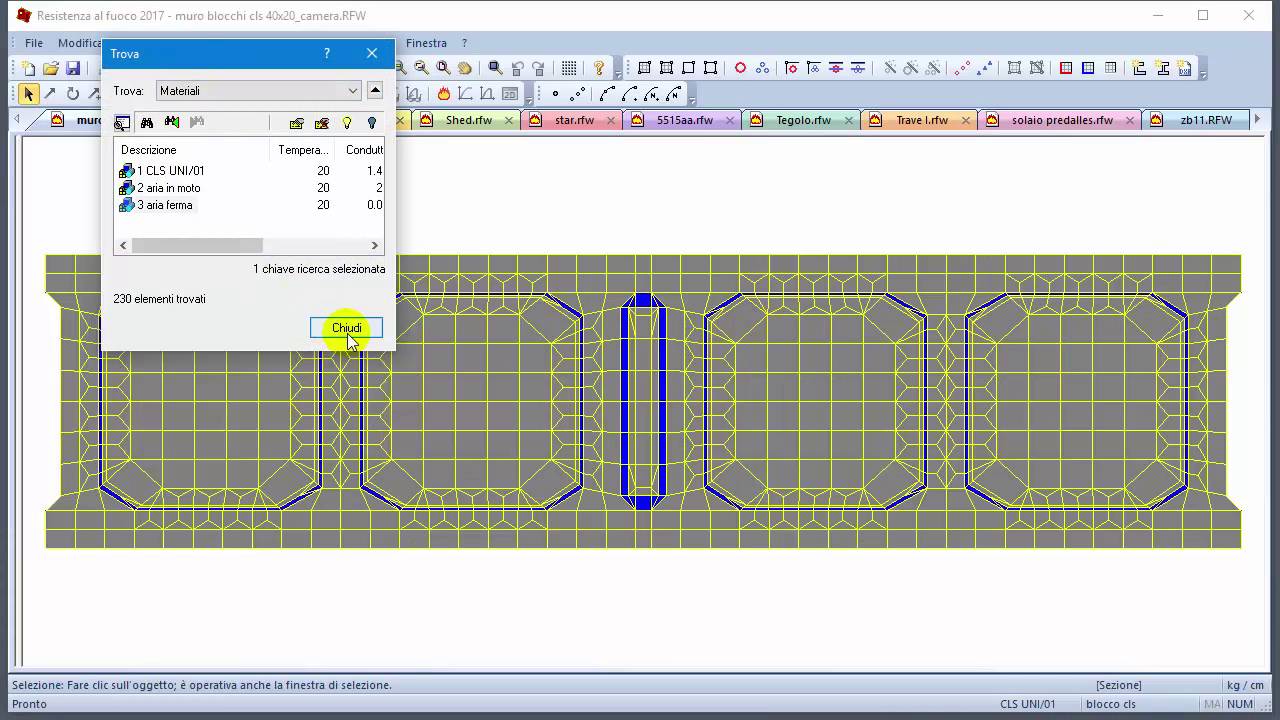
Task: Switch to the star.rfw tab
Action: coord(574,120)
